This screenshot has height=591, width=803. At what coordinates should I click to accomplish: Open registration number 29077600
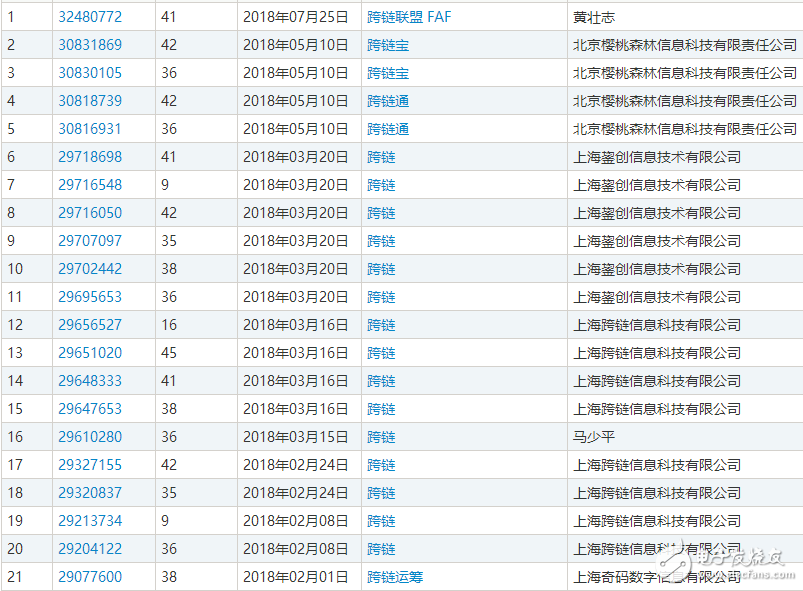coord(90,577)
